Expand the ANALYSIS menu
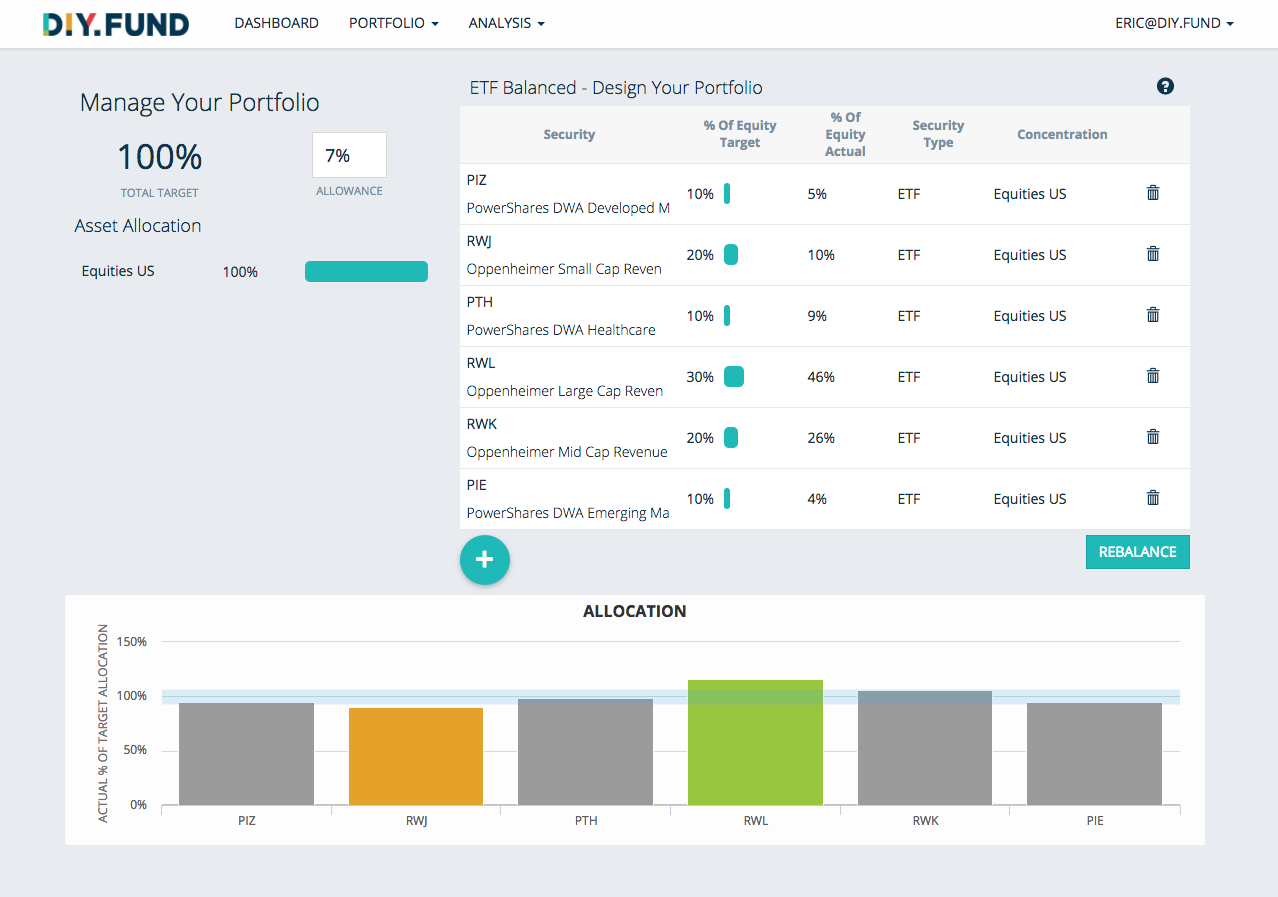This screenshot has height=897, width=1278. click(506, 23)
